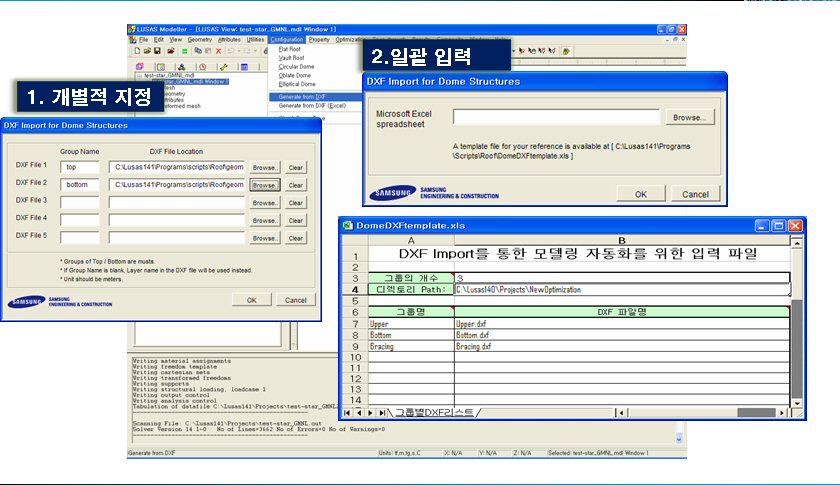Click the New file icon in toolbar
Viewport: 840px width, 485px height.
137,49
